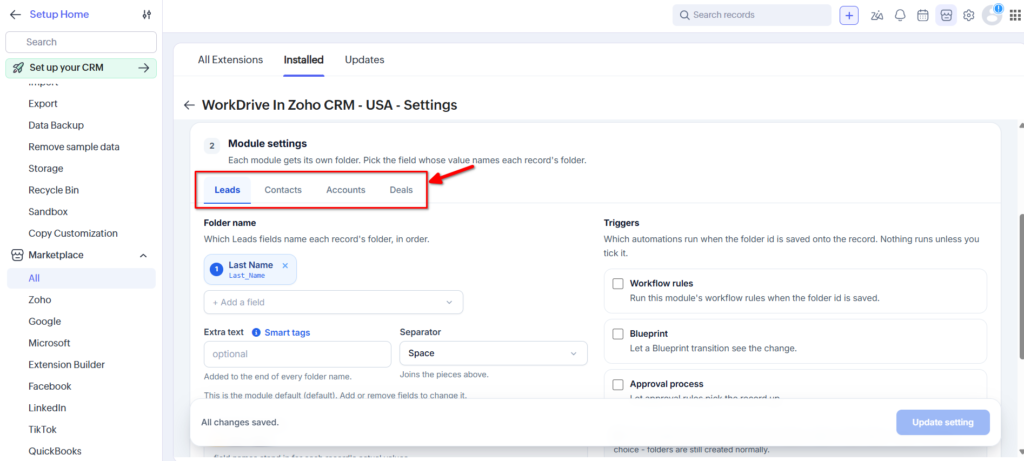This screenshot has height=461, width=1024.
Task: Open the Smart tags link
Action: [287, 332]
